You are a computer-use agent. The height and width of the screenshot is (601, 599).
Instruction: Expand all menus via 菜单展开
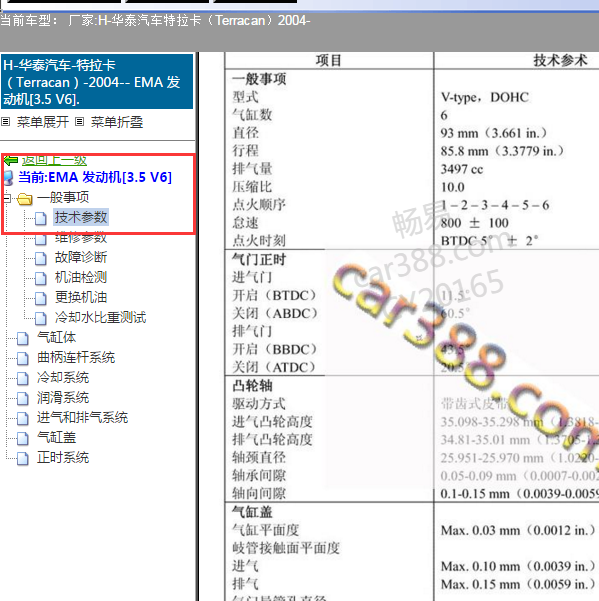click(x=43, y=122)
